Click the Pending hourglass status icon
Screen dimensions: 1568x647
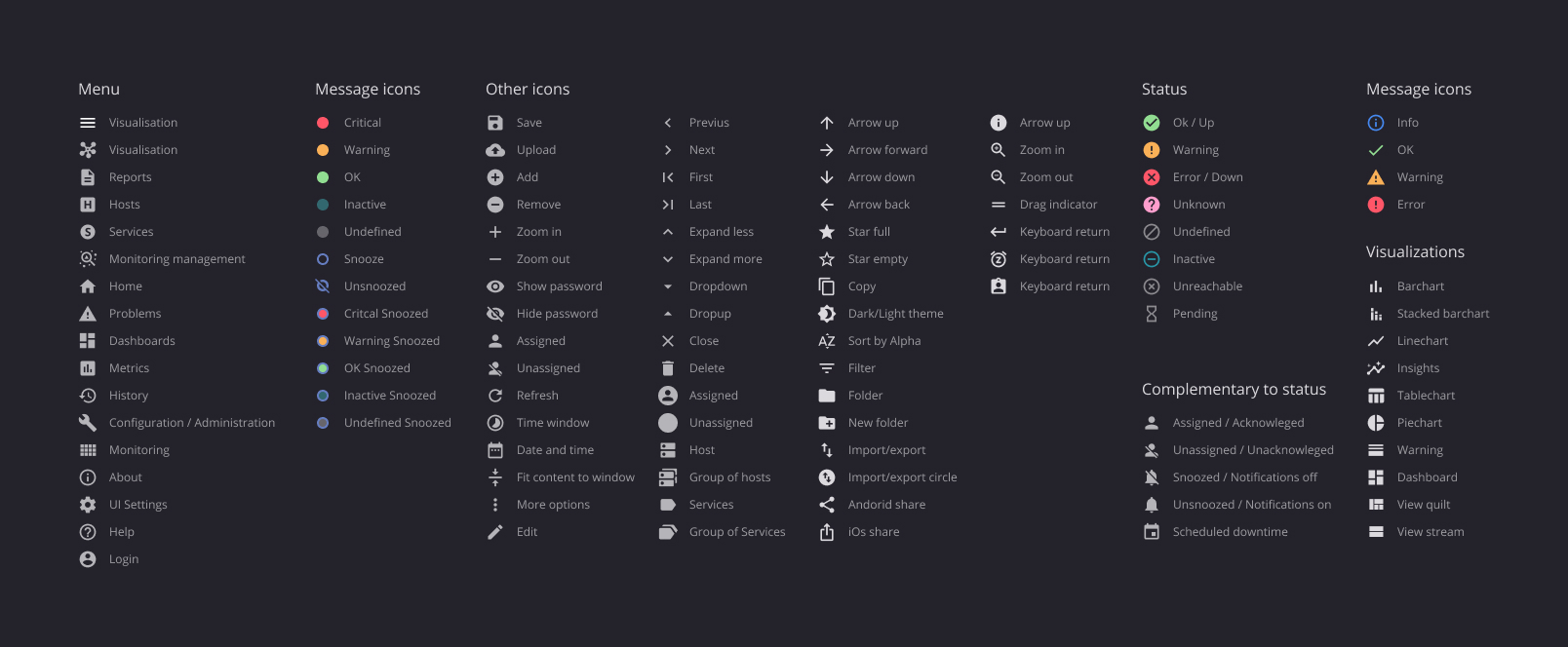click(1152, 314)
